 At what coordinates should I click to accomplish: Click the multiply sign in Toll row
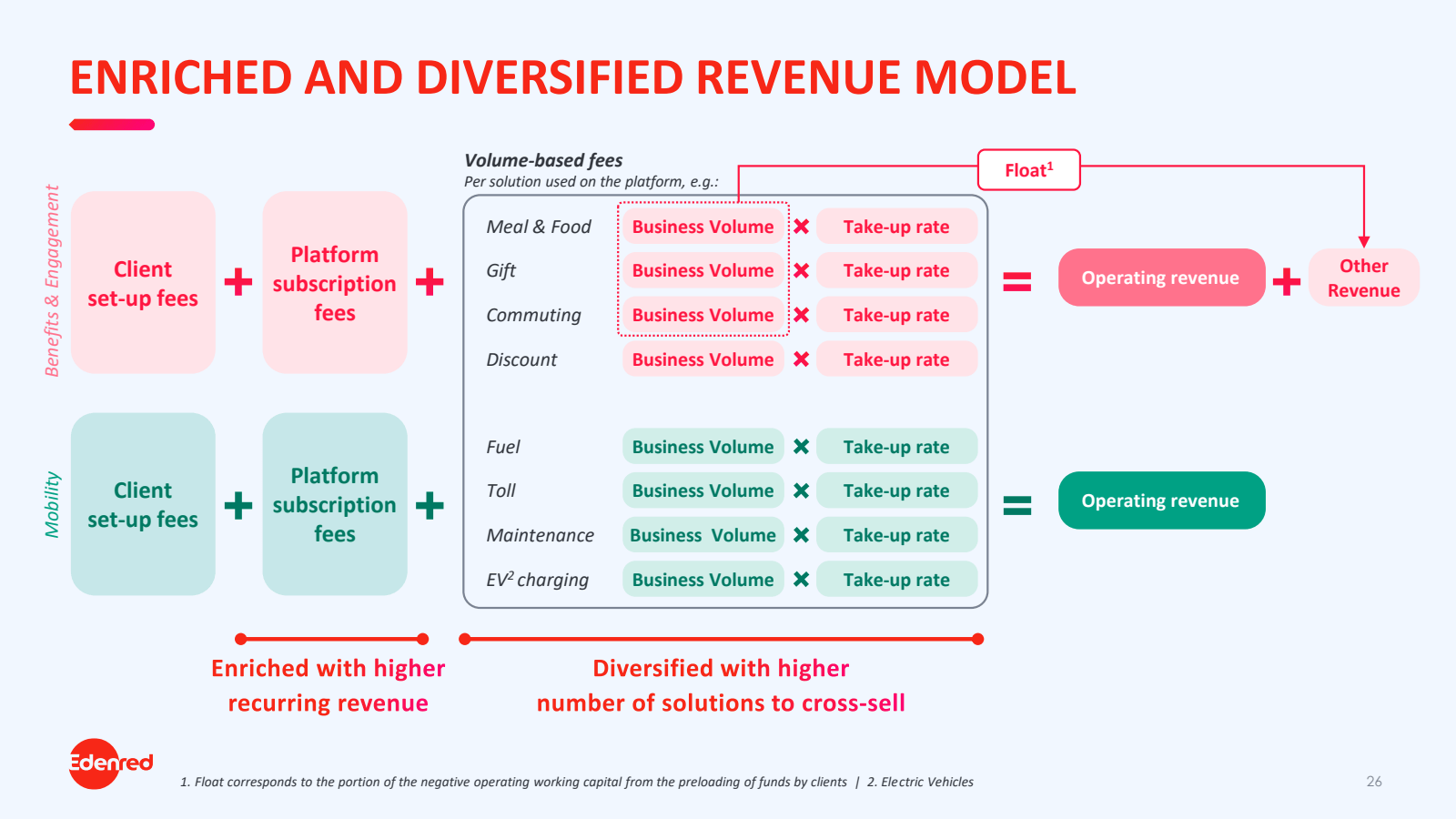(801, 490)
